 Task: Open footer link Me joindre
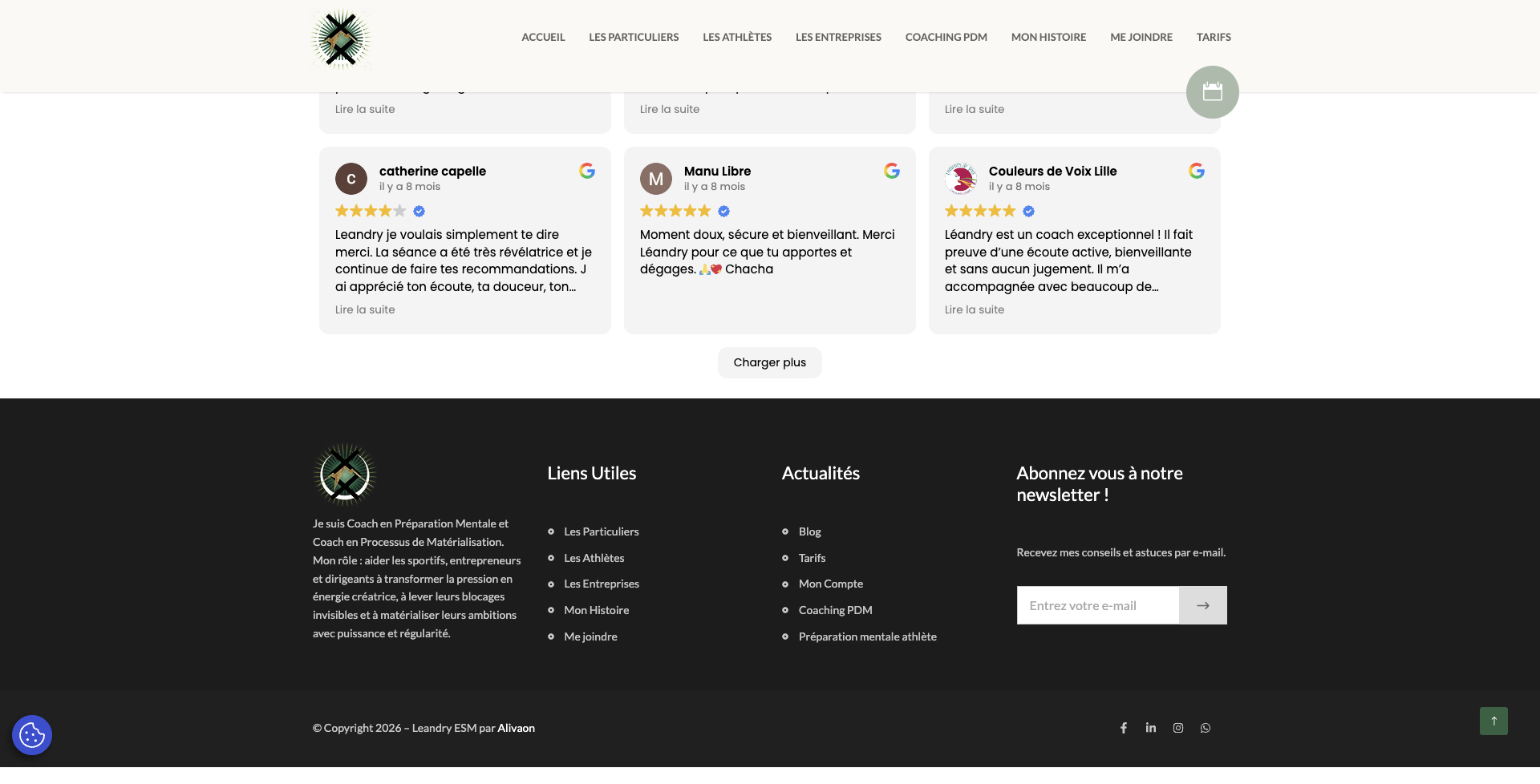[x=591, y=636]
